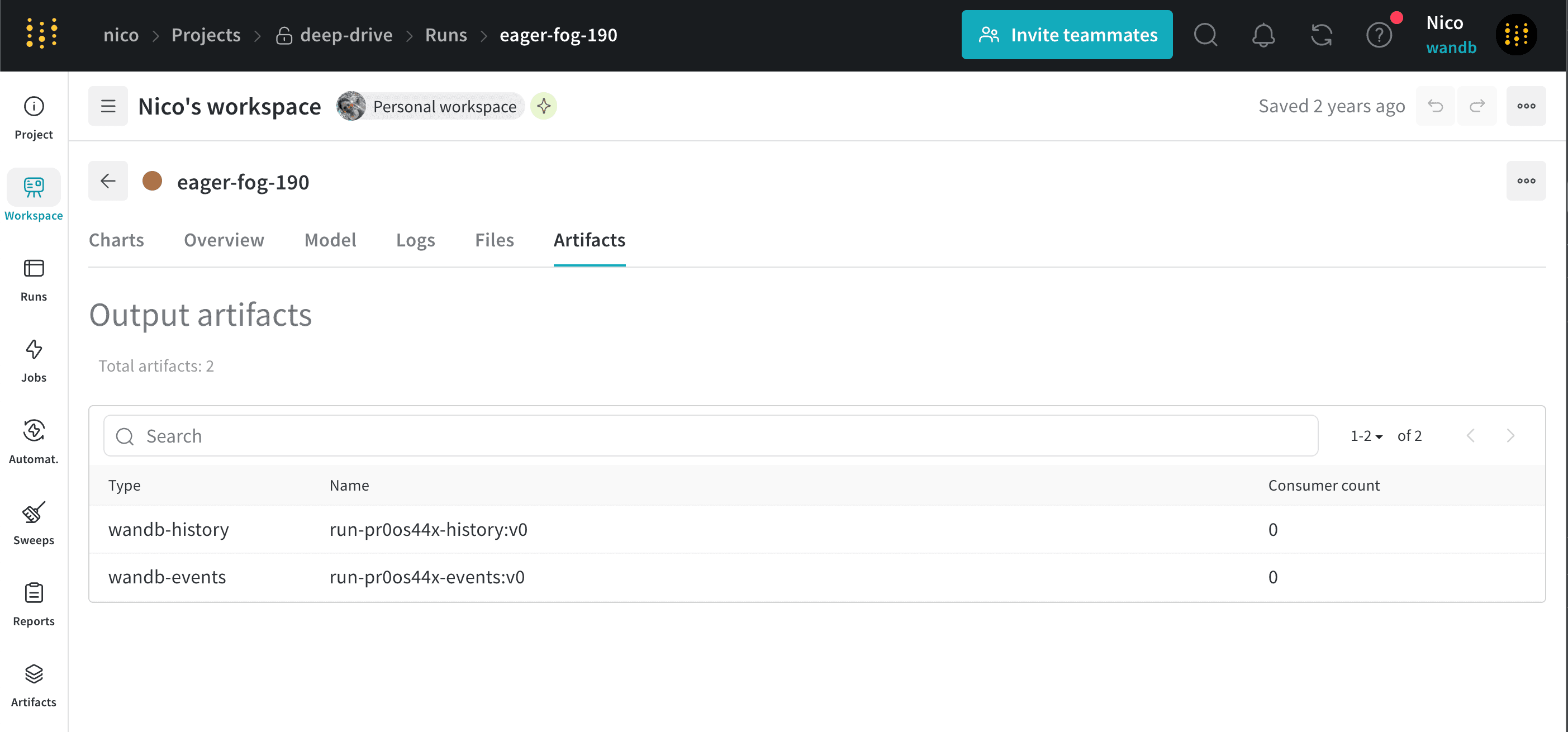Select Jobs in the left sidebar
The height and width of the screenshot is (732, 1568).
(34, 360)
